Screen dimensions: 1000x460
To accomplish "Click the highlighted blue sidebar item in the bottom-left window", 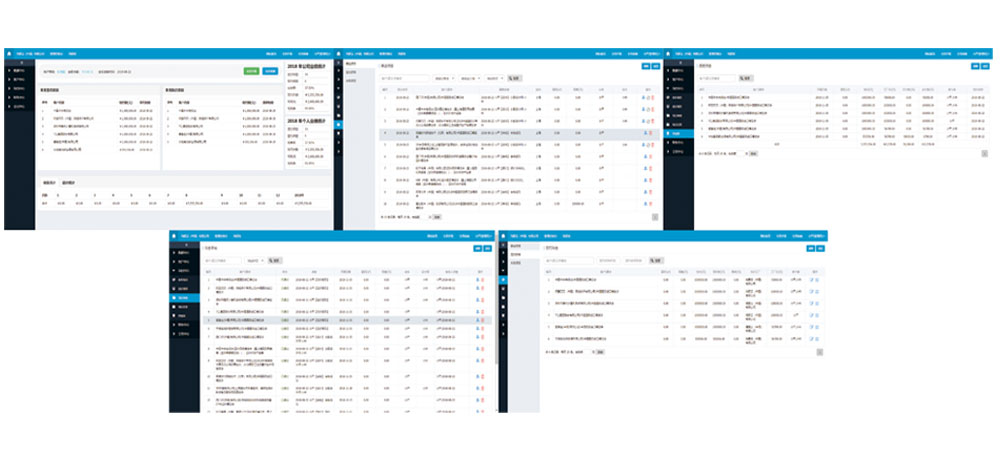I will pyautogui.click(x=183, y=297).
